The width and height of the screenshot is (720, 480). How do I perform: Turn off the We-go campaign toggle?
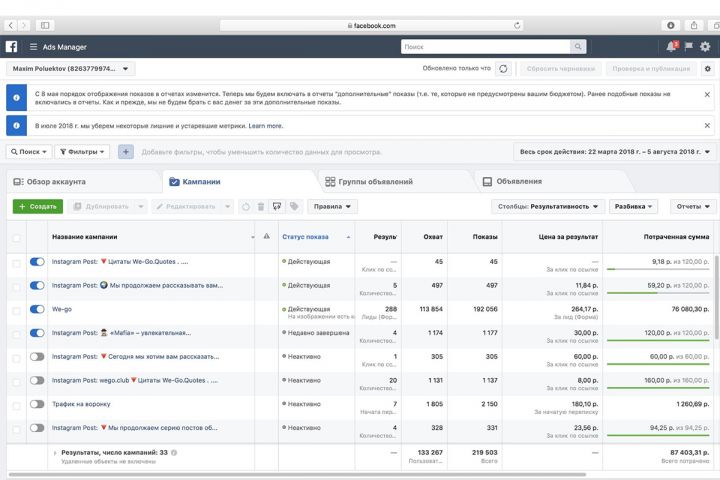(x=37, y=309)
